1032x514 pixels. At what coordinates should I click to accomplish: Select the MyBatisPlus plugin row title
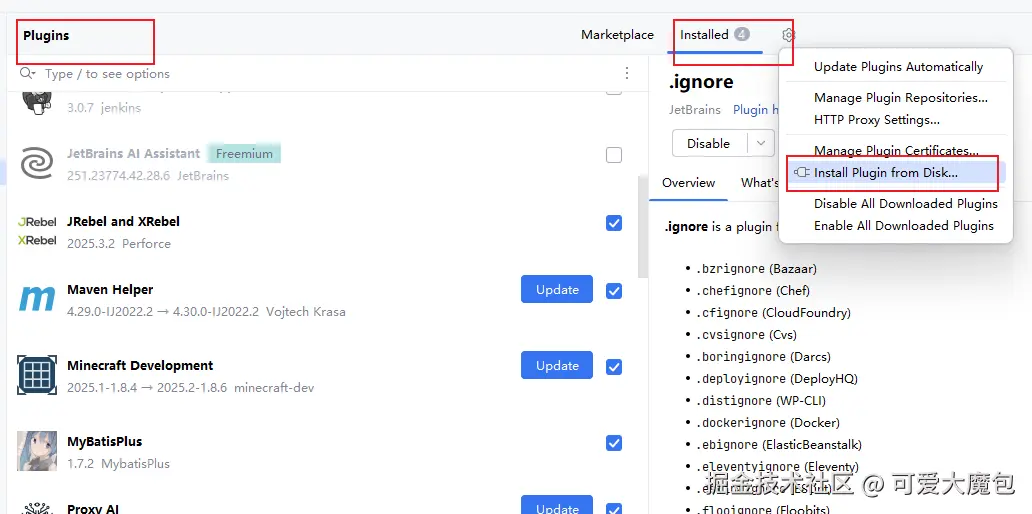click(x=105, y=442)
